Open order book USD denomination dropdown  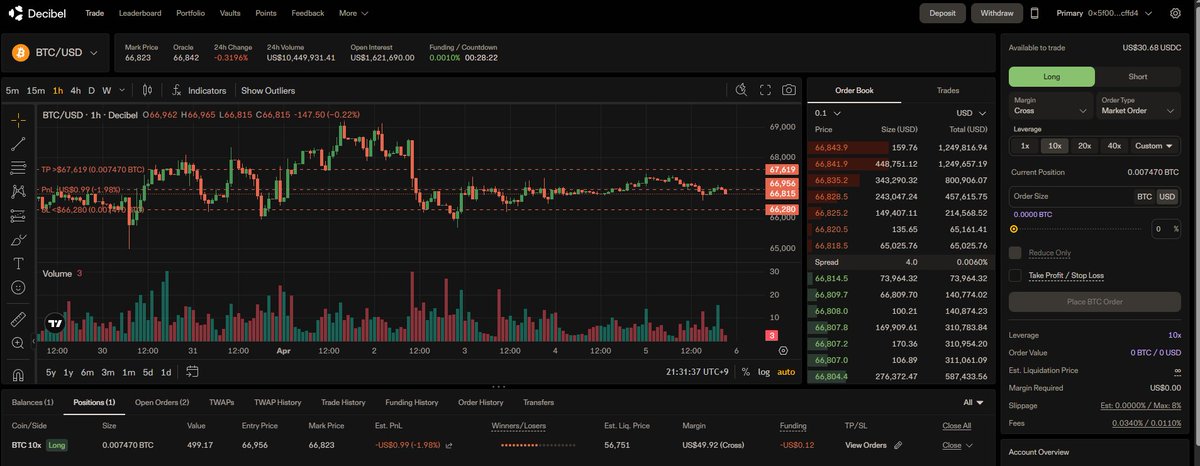click(971, 113)
